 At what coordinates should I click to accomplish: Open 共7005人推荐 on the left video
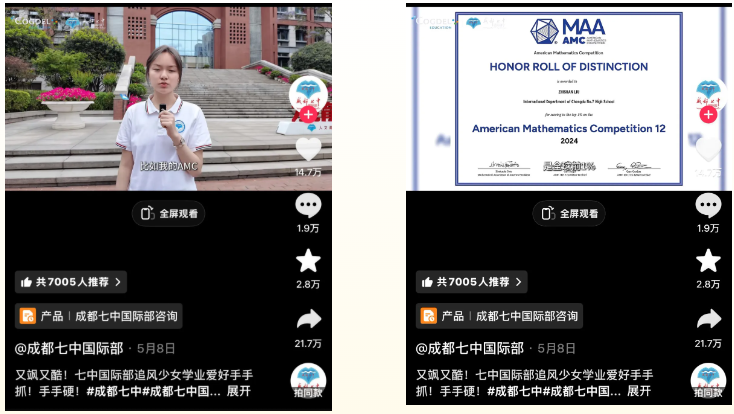point(71,282)
